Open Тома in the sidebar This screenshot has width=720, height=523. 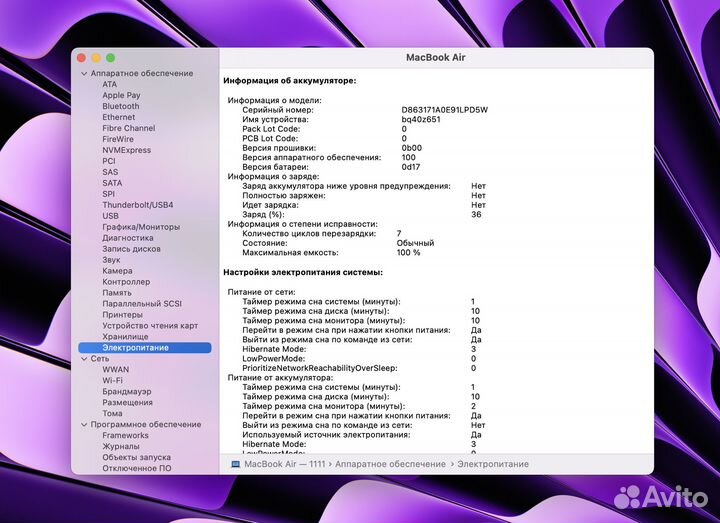[x=112, y=414]
